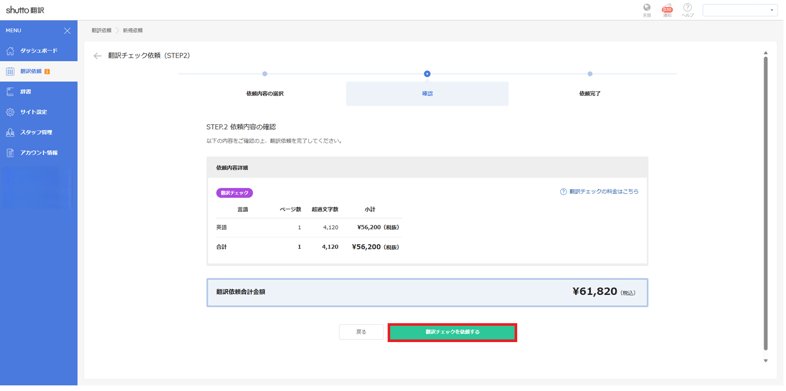The image size is (786, 391).
Task: Click the 翻訳チェックを依頼する button
Action: [x=452, y=332]
